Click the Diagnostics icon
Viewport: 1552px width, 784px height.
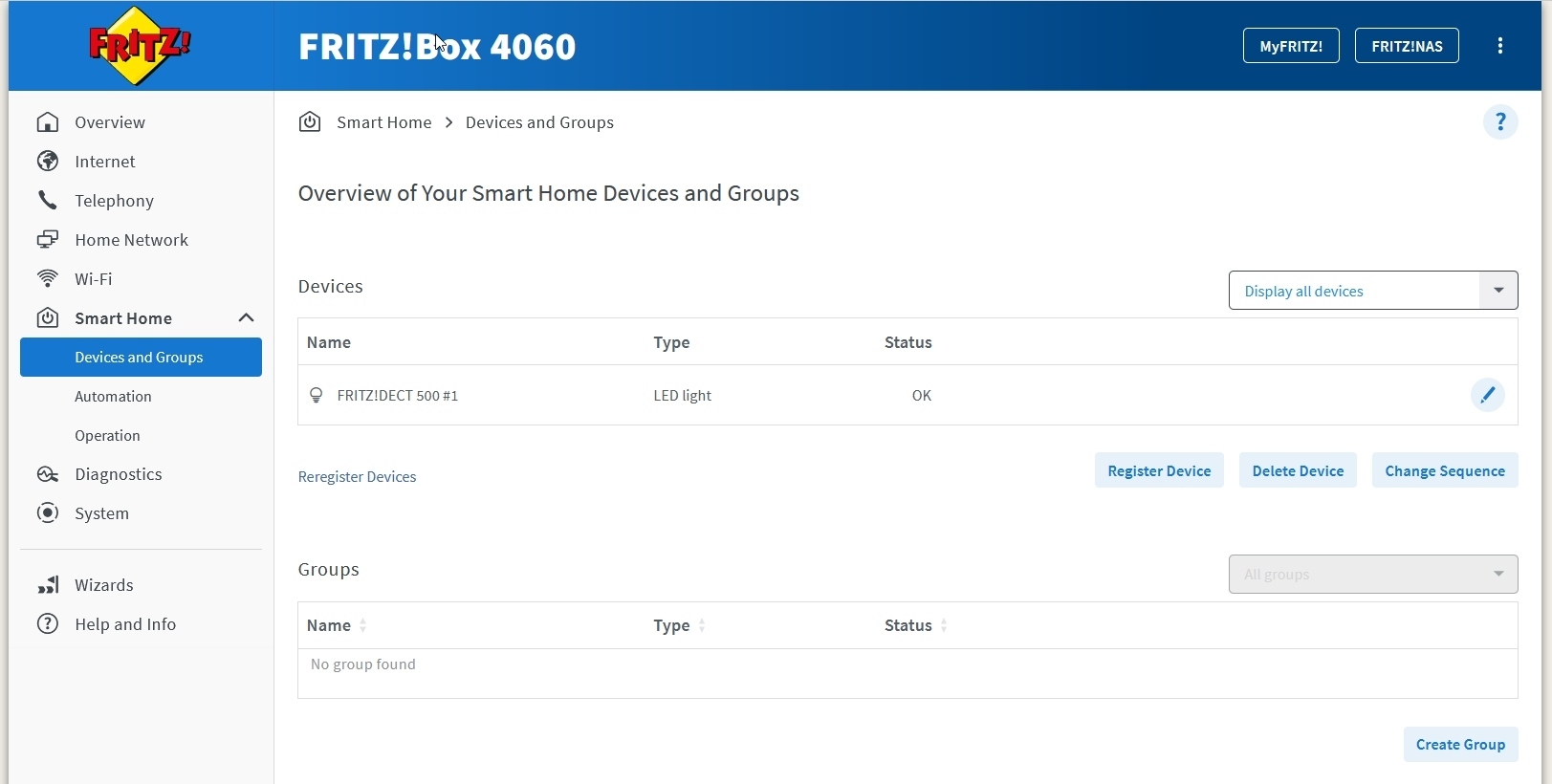coord(48,474)
